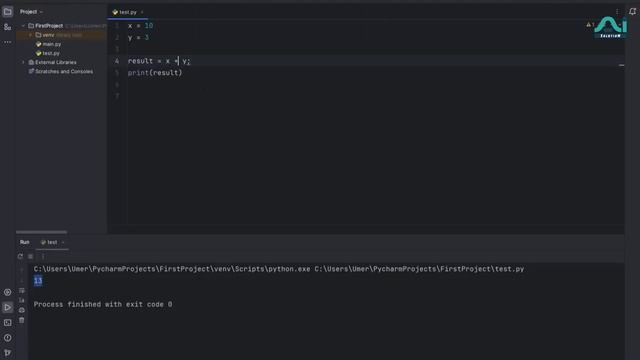The height and width of the screenshot is (360, 640).
Task: Click 'Process finished with exit code 0'
Action: 103,304
